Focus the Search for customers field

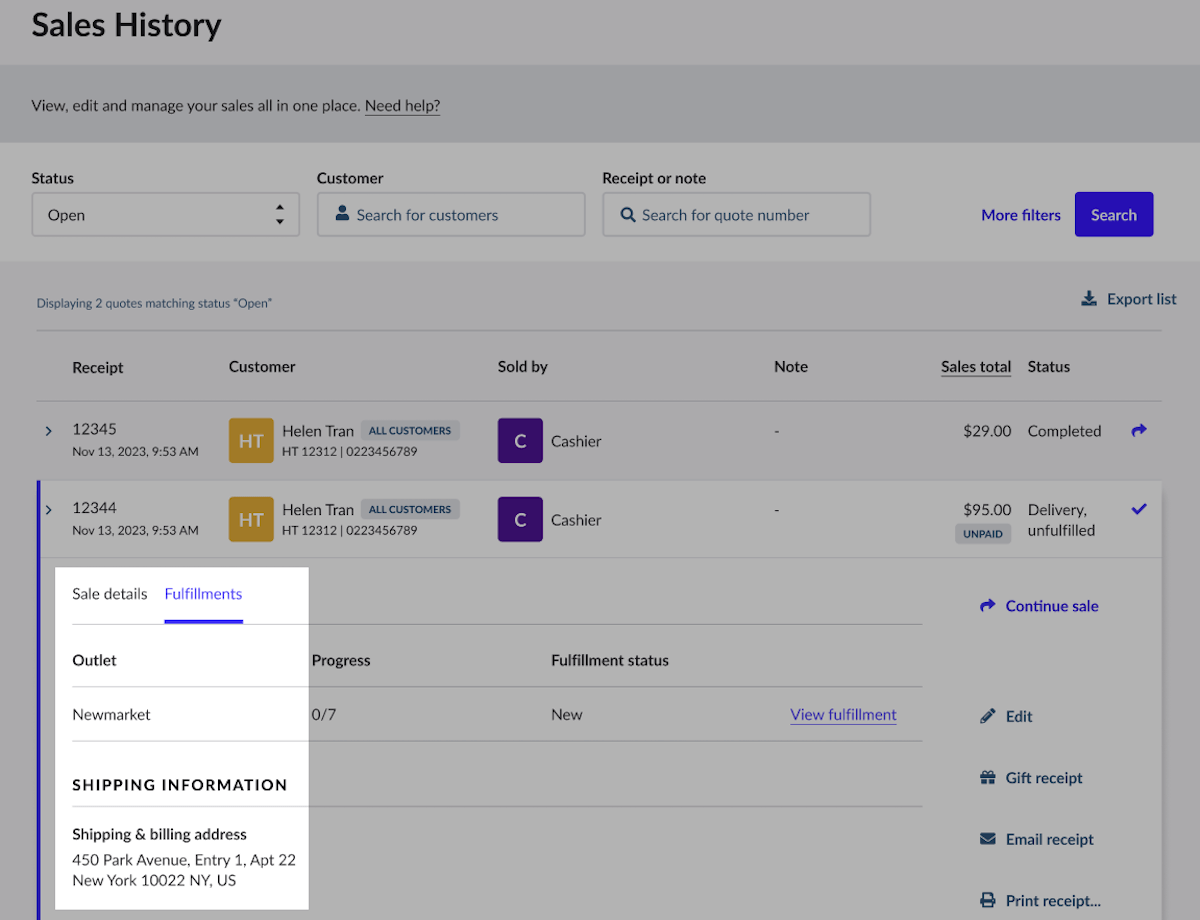(451, 215)
